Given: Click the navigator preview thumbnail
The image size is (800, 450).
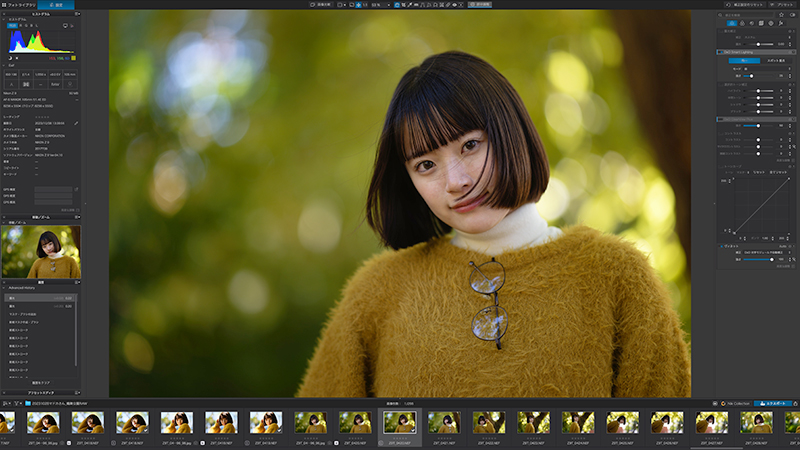Looking at the screenshot, I should point(41,252).
